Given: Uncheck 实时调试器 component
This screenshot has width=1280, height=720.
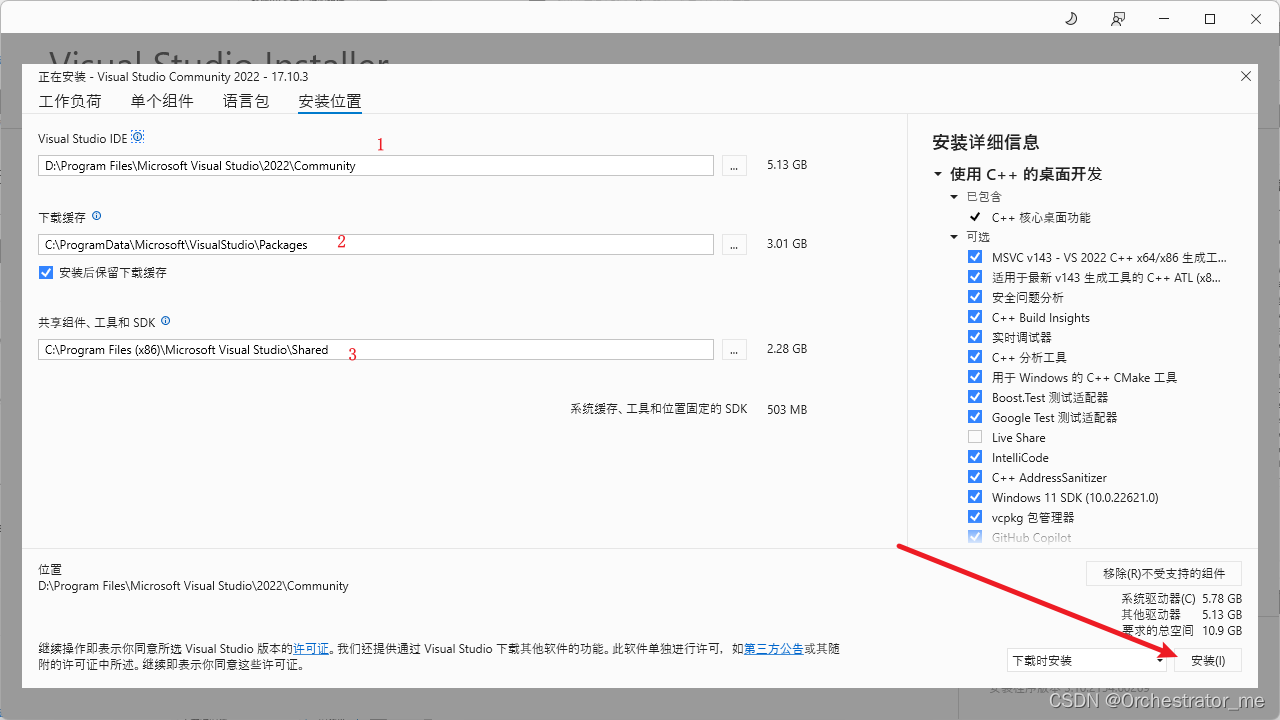Looking at the screenshot, I should pos(975,337).
